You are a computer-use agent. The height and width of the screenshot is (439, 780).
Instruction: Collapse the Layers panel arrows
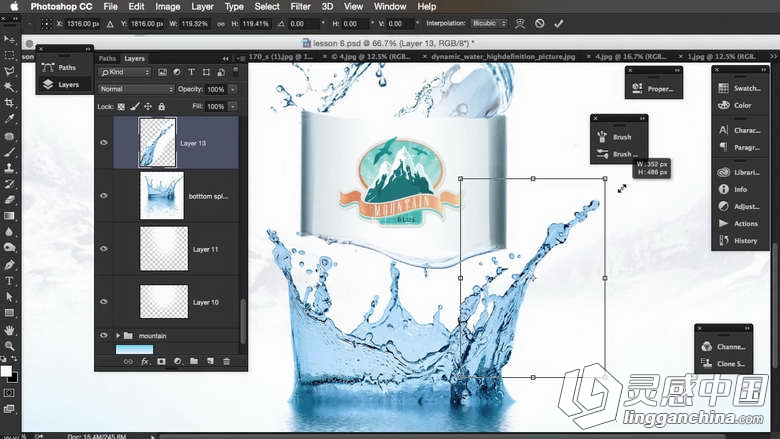225,59
